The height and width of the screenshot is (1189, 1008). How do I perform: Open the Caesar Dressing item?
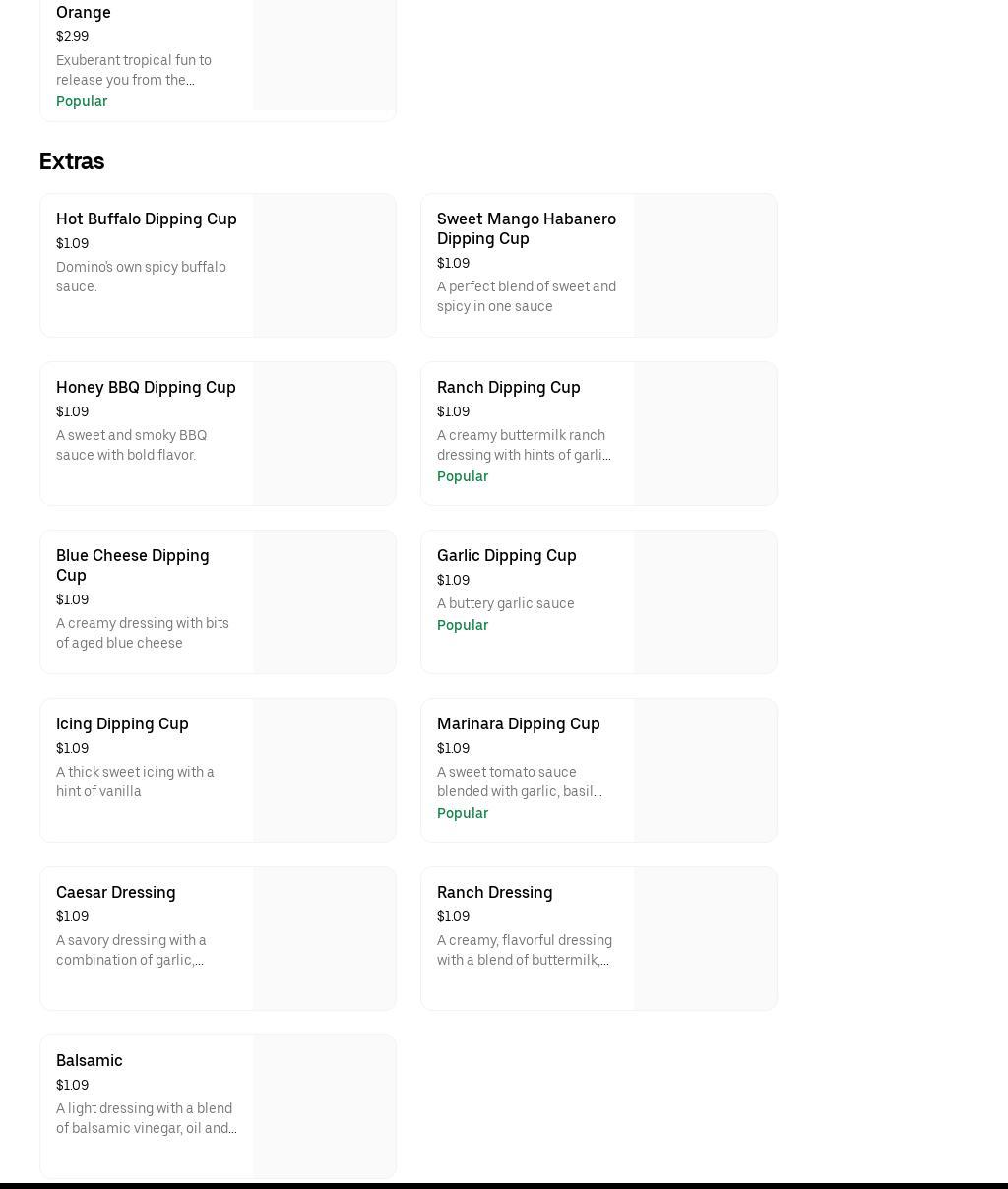(115, 892)
